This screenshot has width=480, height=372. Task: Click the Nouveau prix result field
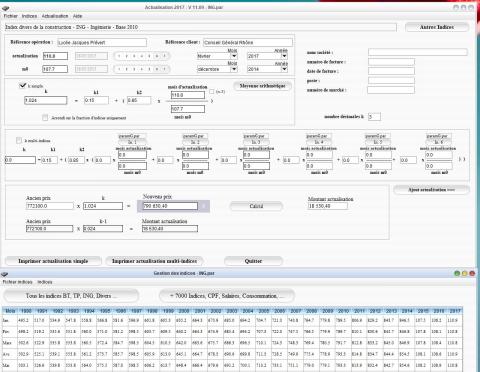[170, 206]
